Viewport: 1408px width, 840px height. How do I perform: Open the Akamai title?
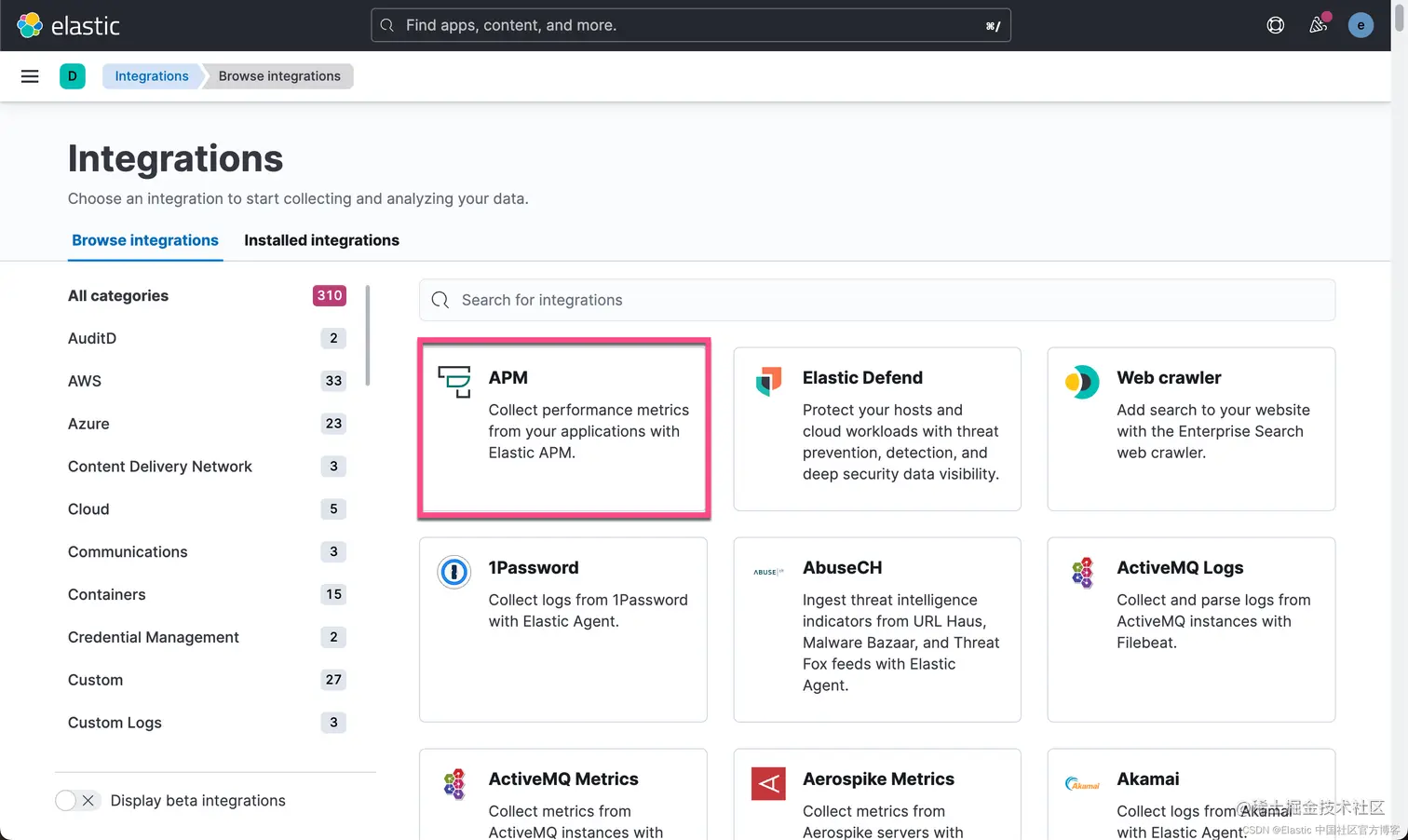coord(1147,779)
